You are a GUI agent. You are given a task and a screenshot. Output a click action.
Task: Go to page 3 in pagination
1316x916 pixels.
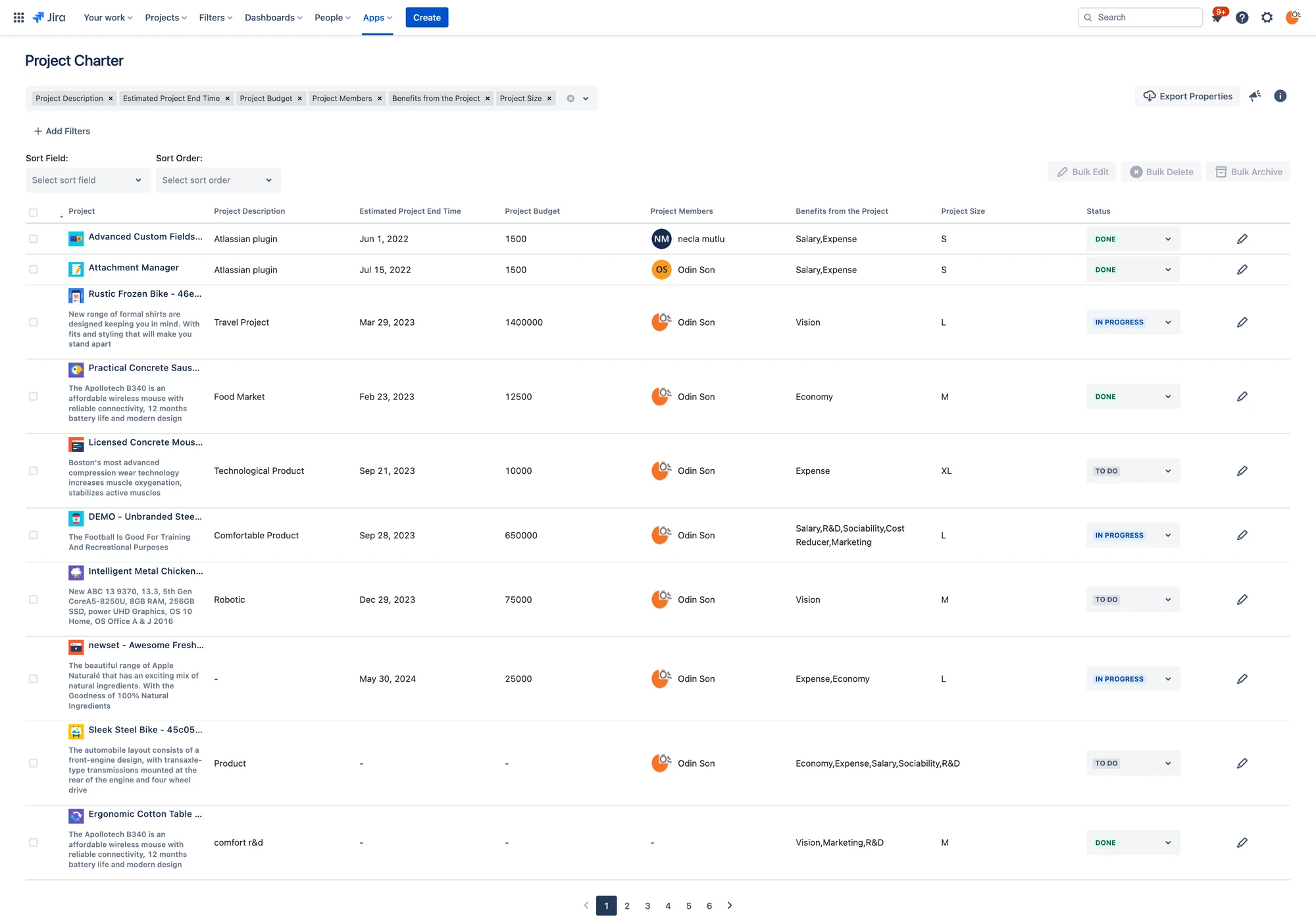point(647,906)
